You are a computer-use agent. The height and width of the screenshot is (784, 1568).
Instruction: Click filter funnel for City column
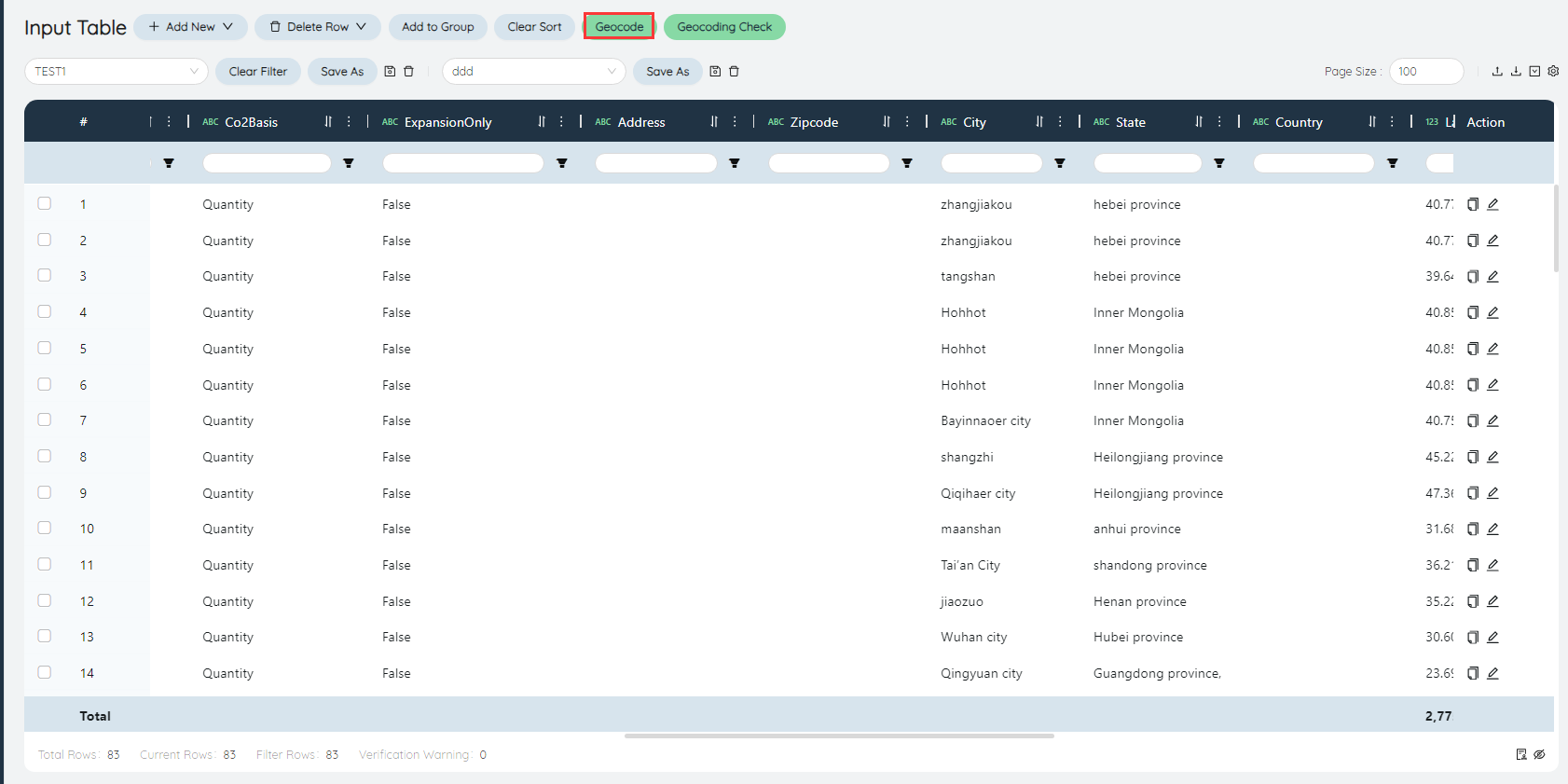pyautogui.click(x=1060, y=163)
